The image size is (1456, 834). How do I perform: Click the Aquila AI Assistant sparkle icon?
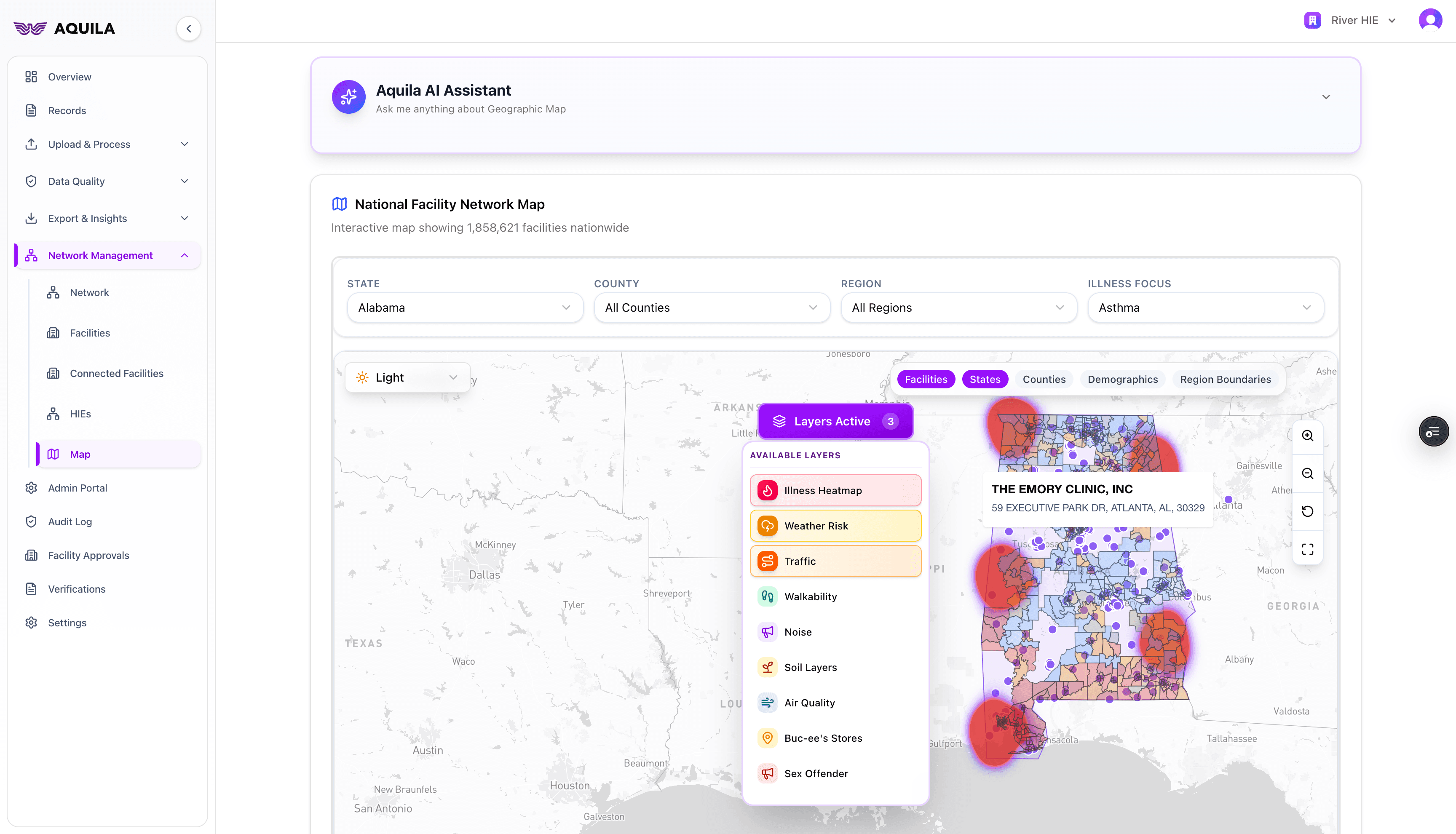tap(348, 97)
